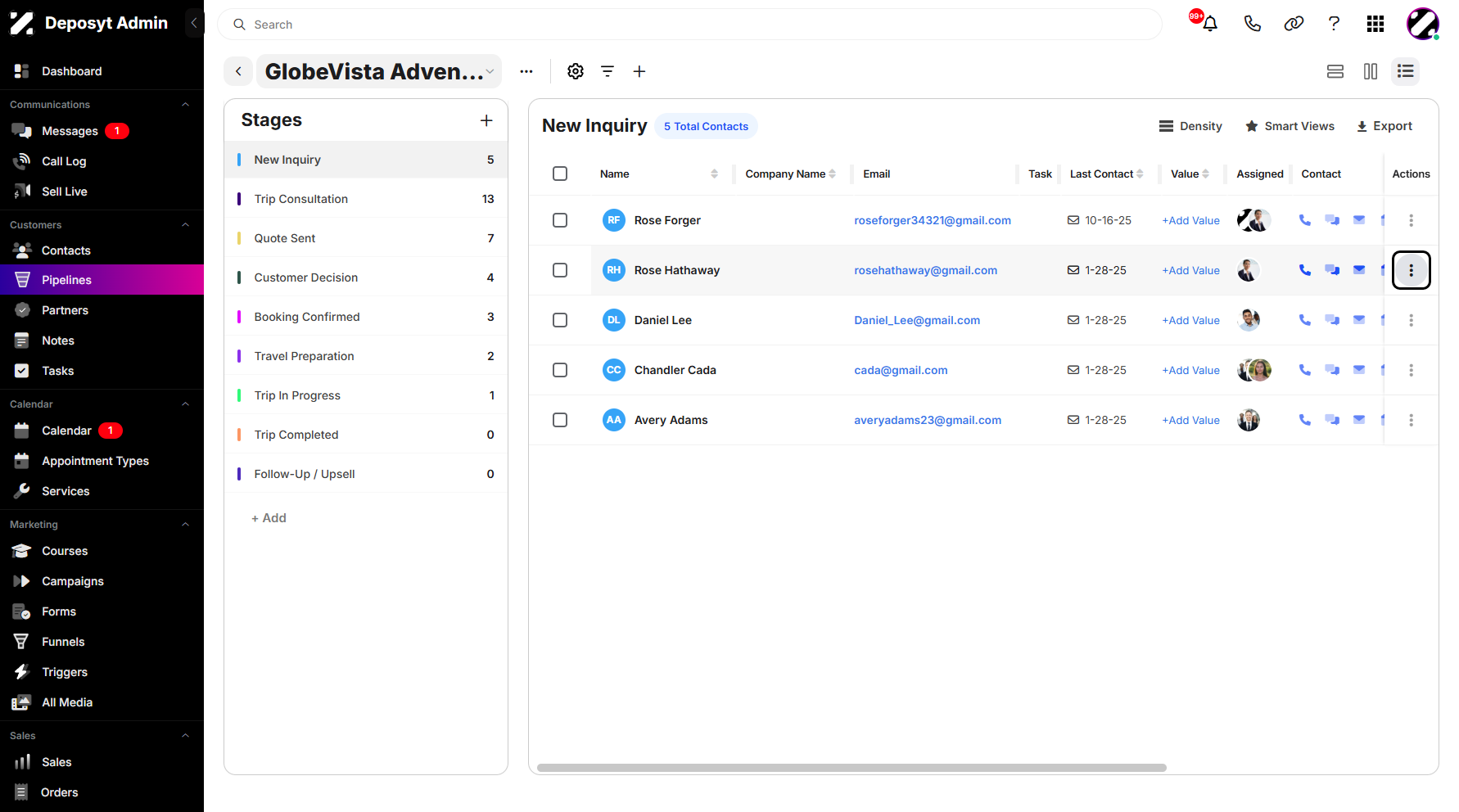Switch to the column board view icon
This screenshot has width=1459, height=812.
1371,71
